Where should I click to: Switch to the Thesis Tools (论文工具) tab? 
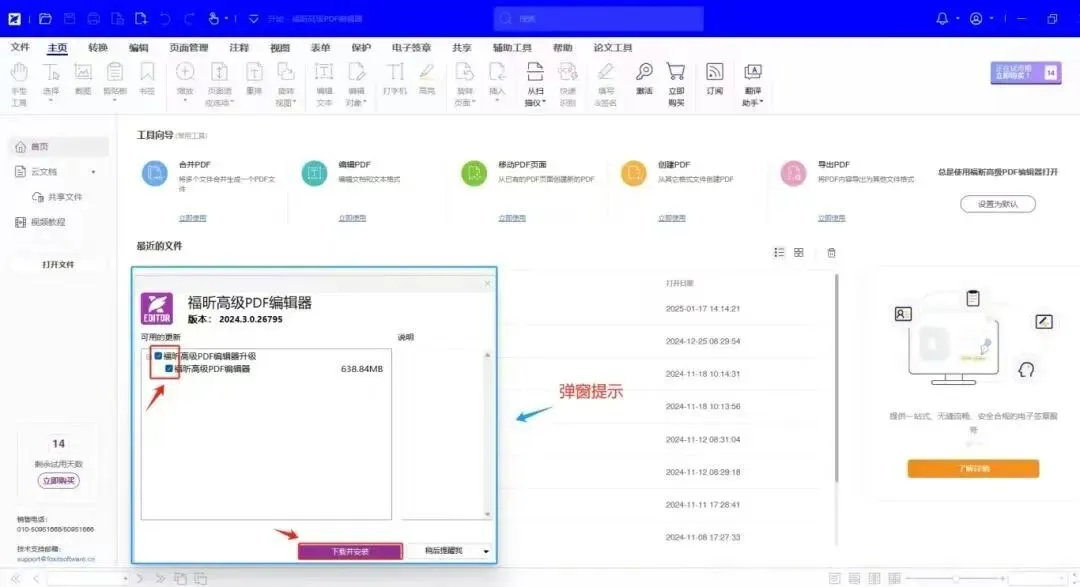[612, 48]
